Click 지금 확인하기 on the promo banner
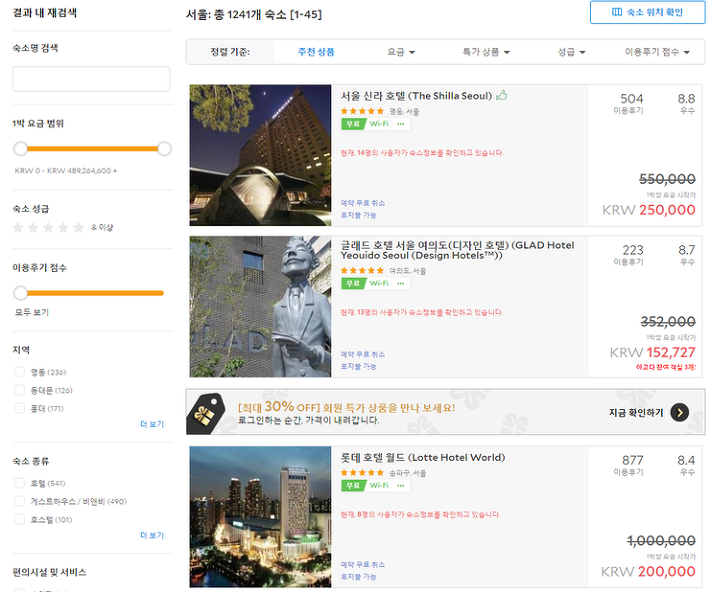 [x=636, y=413]
